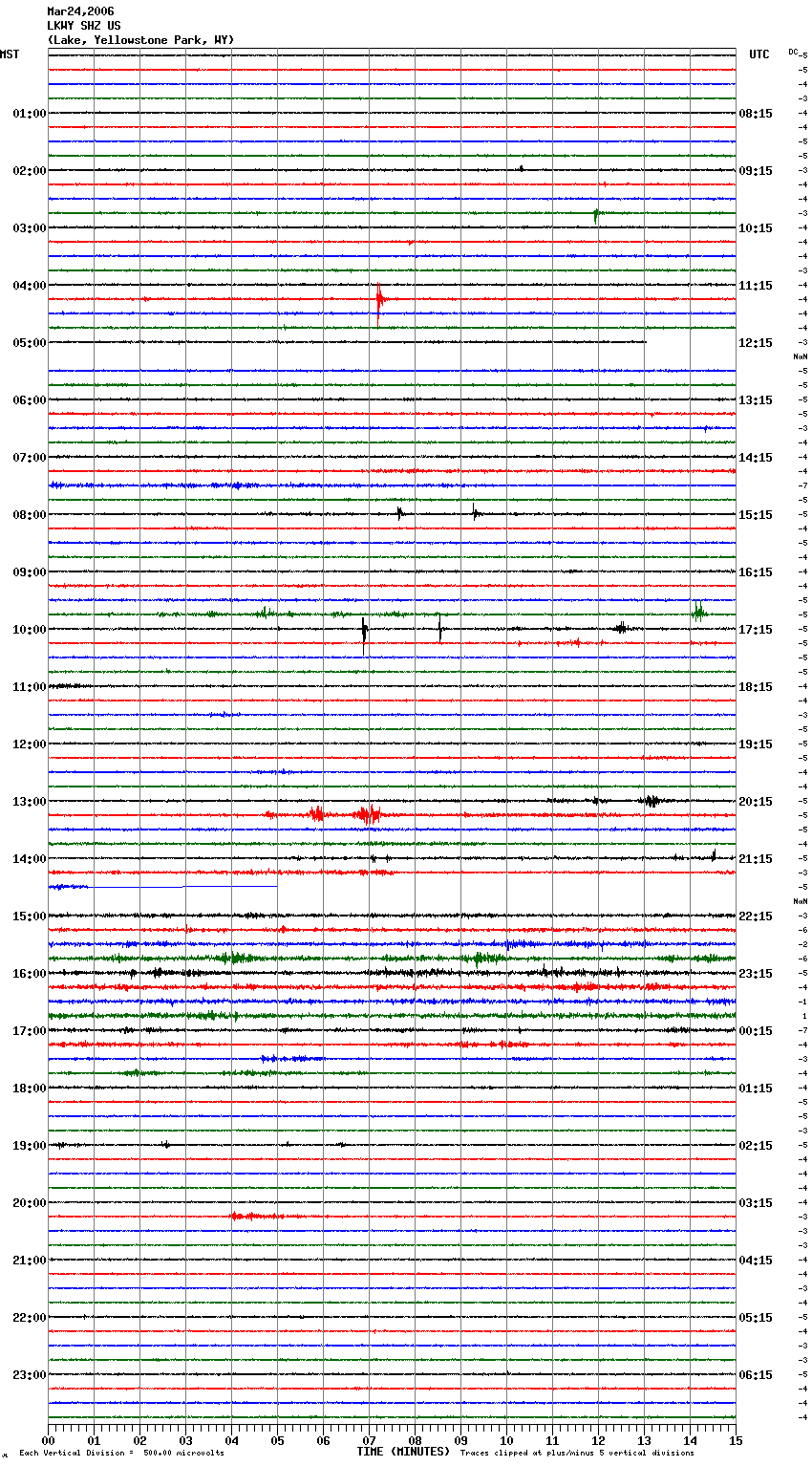The height and width of the screenshot is (1466, 812).
Task: Select the 10:00 MST row label
Action: [29, 630]
